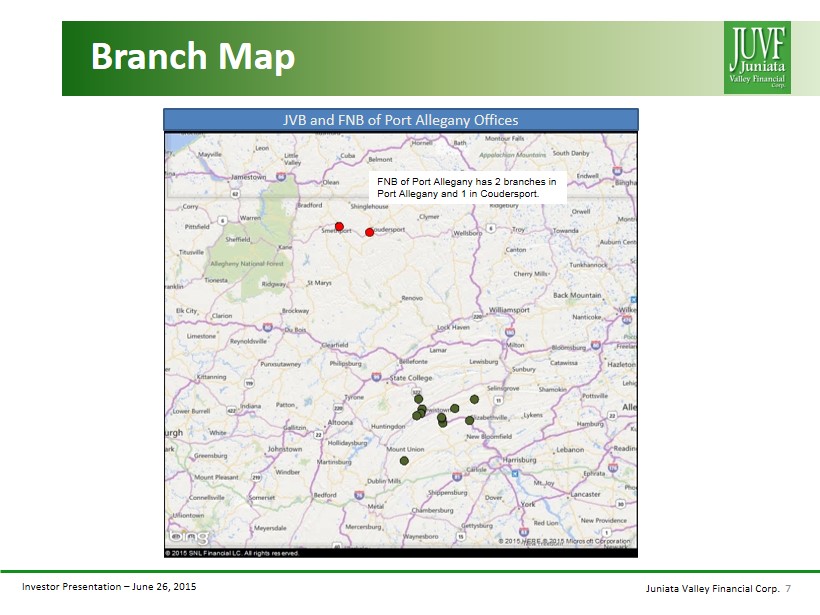The image size is (820, 615).
Task: Click the Route 22 shield above Hamburg
Action: click(612, 416)
